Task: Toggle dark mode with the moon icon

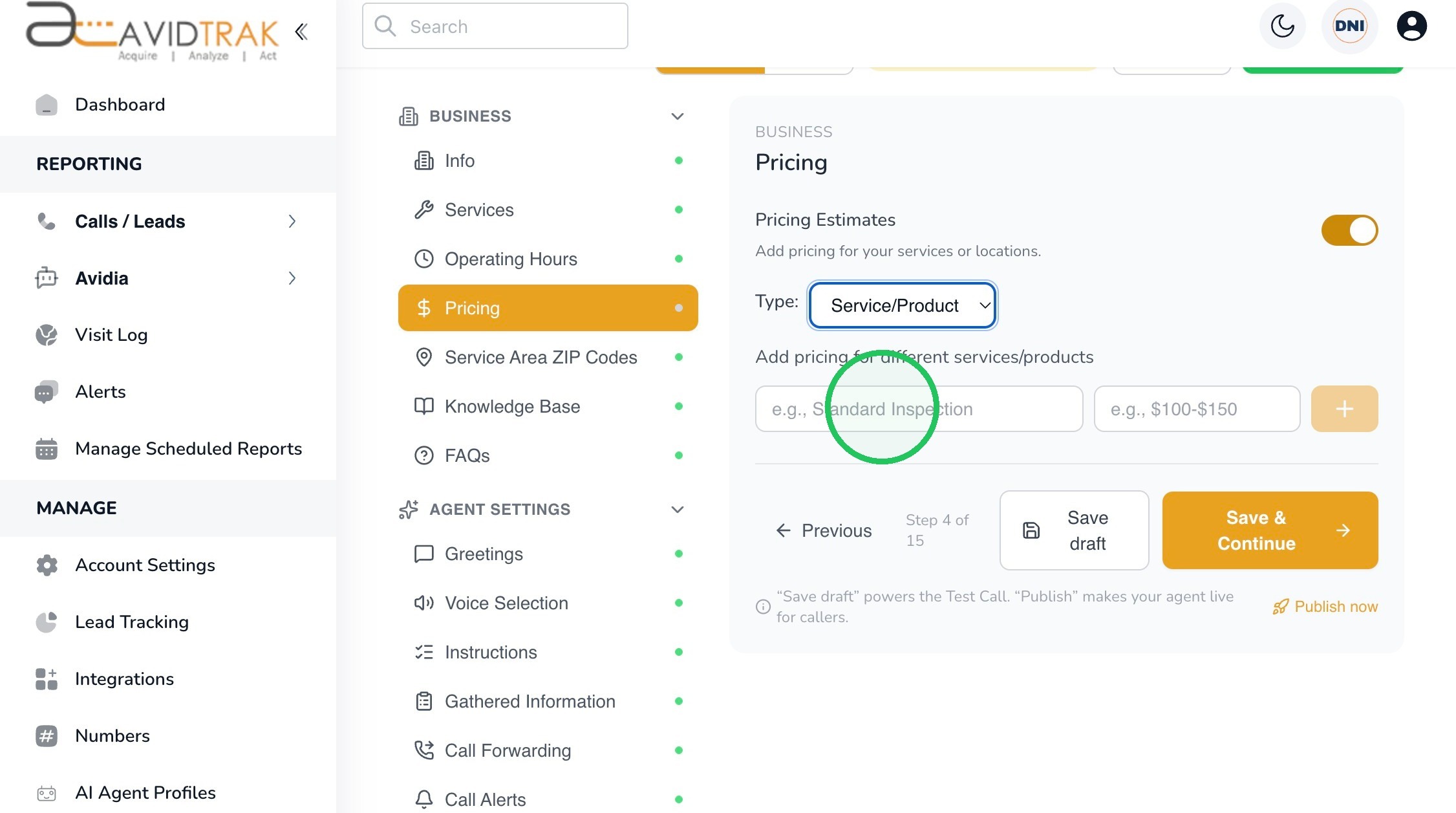Action: 1282,26
